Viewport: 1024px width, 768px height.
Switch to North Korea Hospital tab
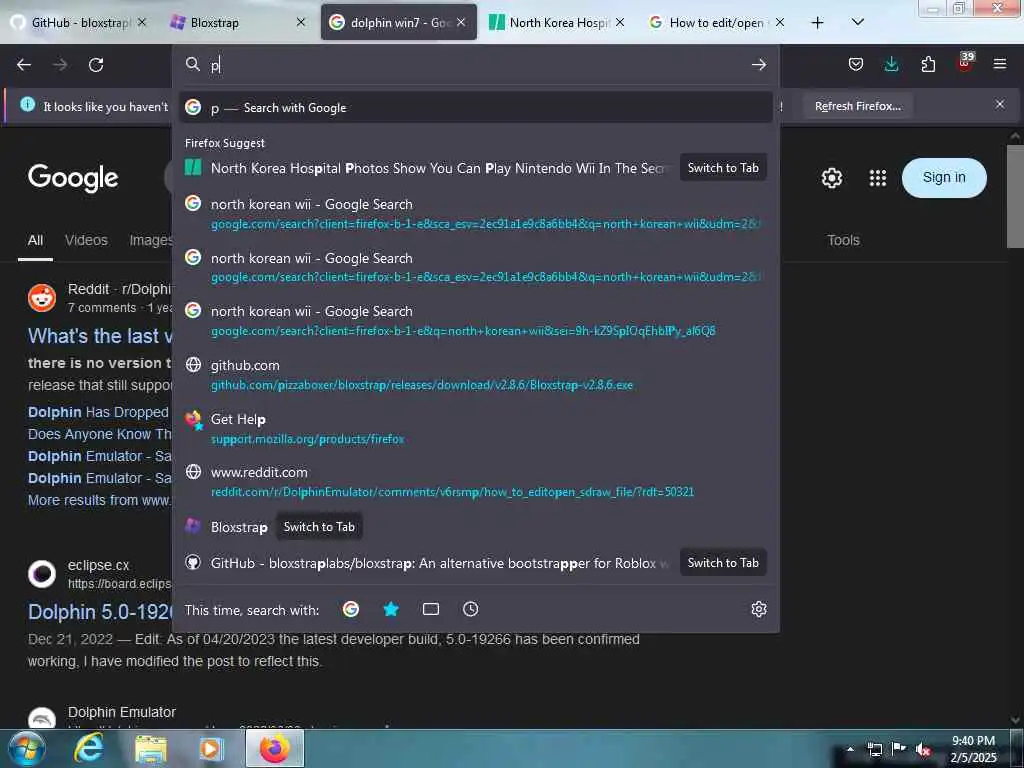point(549,23)
